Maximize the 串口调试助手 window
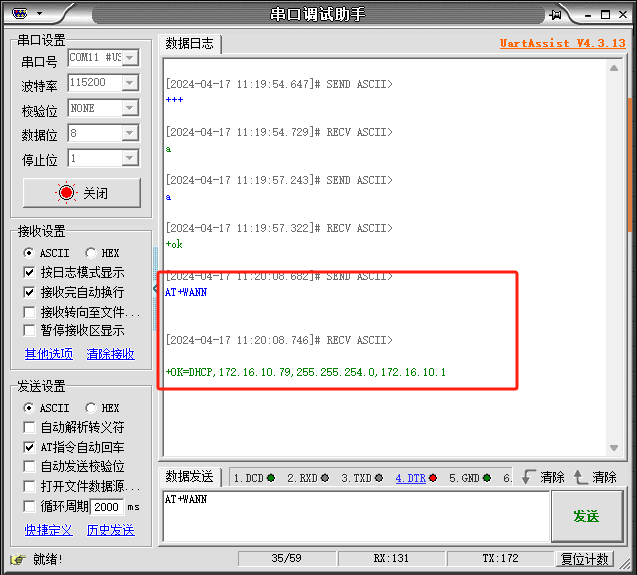 (605, 15)
